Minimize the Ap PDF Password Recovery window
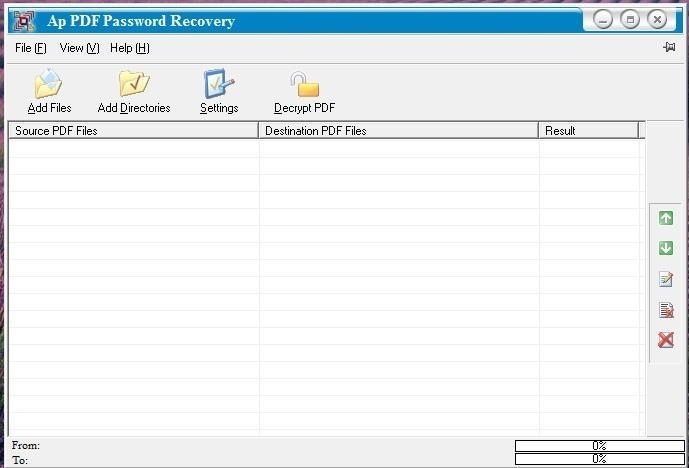 [602, 20]
